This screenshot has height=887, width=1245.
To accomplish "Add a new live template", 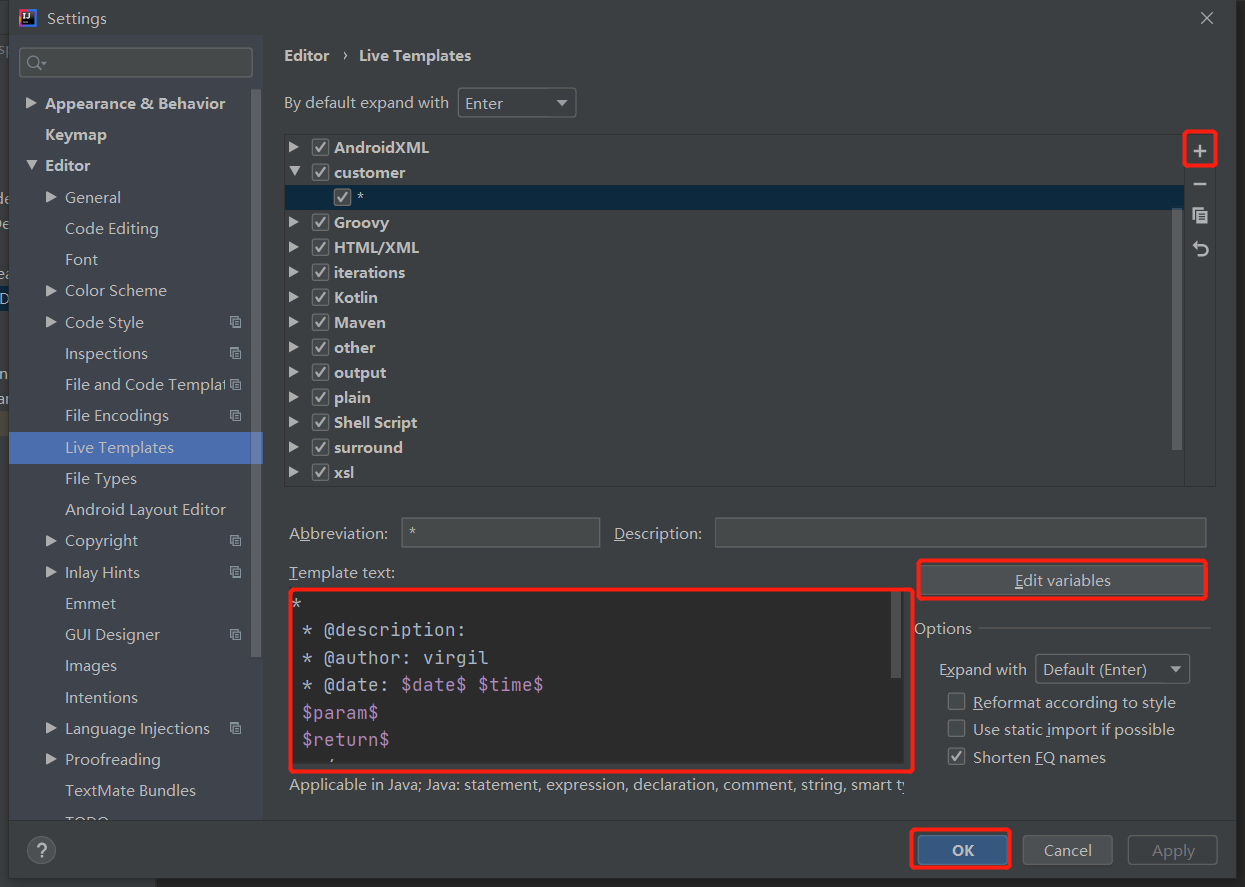I will [1199, 148].
